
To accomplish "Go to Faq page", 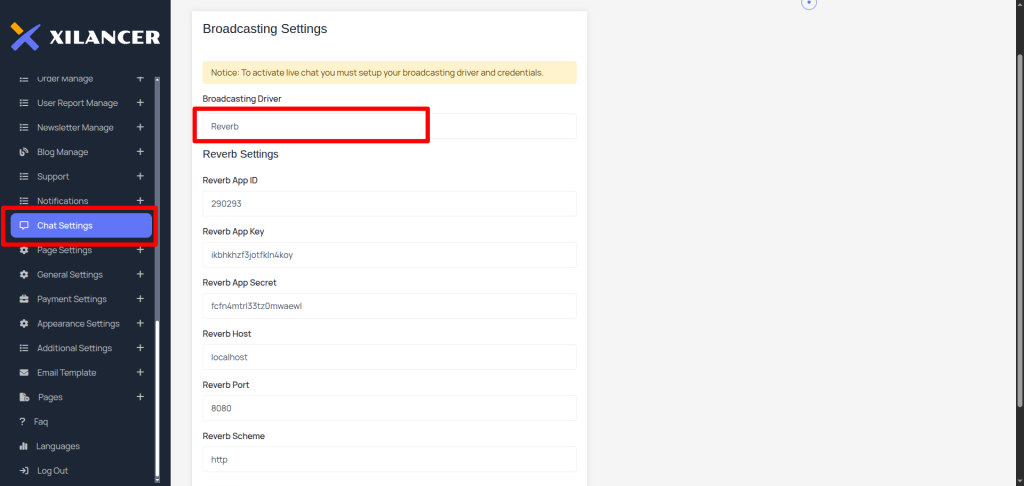I will pos(40,421).
